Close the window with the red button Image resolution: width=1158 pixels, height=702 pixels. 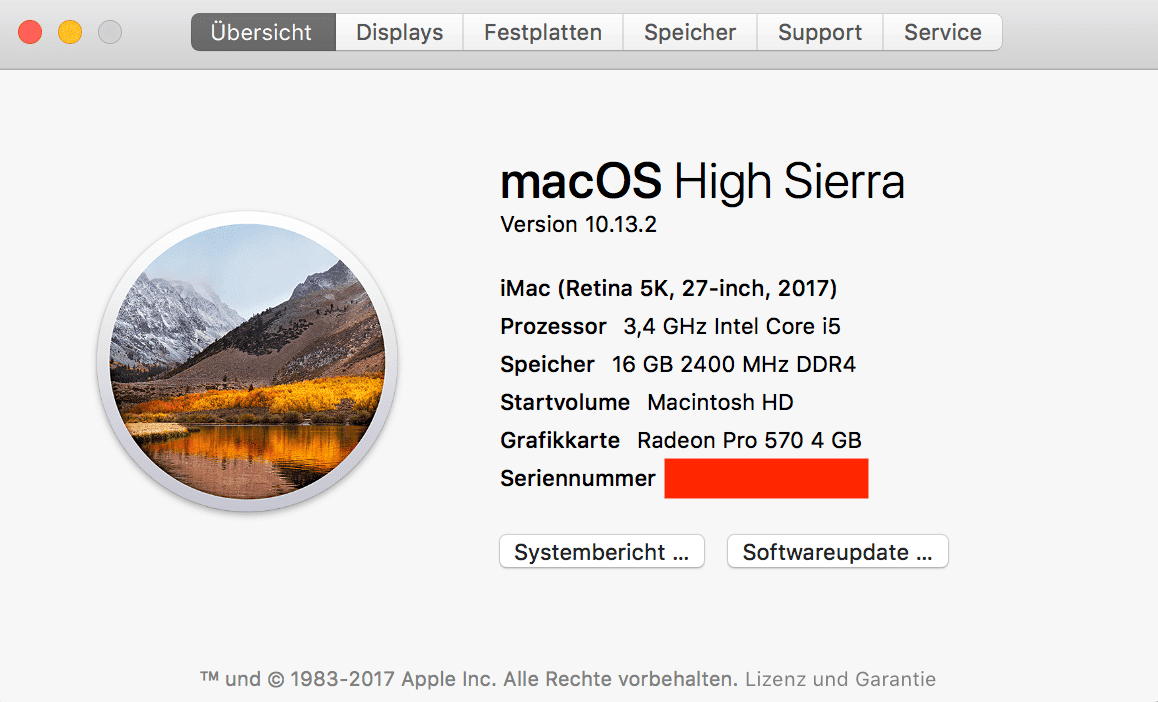click(30, 32)
